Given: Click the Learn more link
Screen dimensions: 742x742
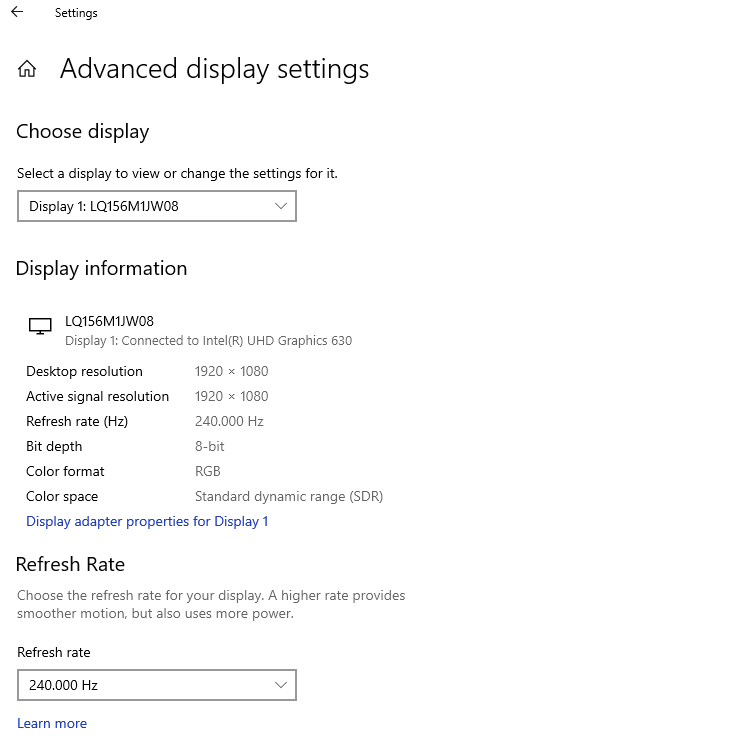Looking at the screenshot, I should point(52,723).
